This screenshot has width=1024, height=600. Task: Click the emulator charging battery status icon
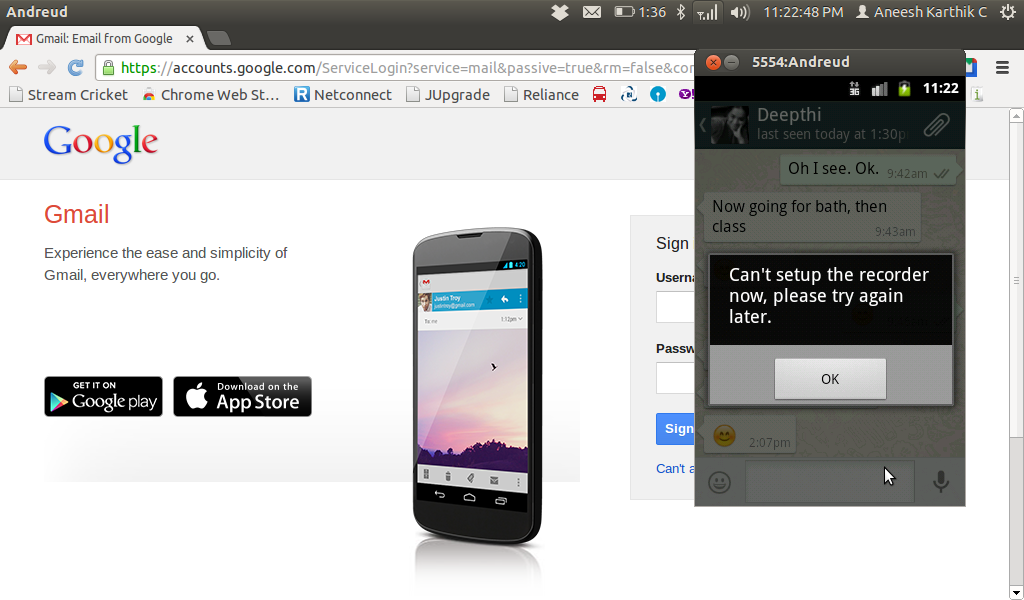904,88
